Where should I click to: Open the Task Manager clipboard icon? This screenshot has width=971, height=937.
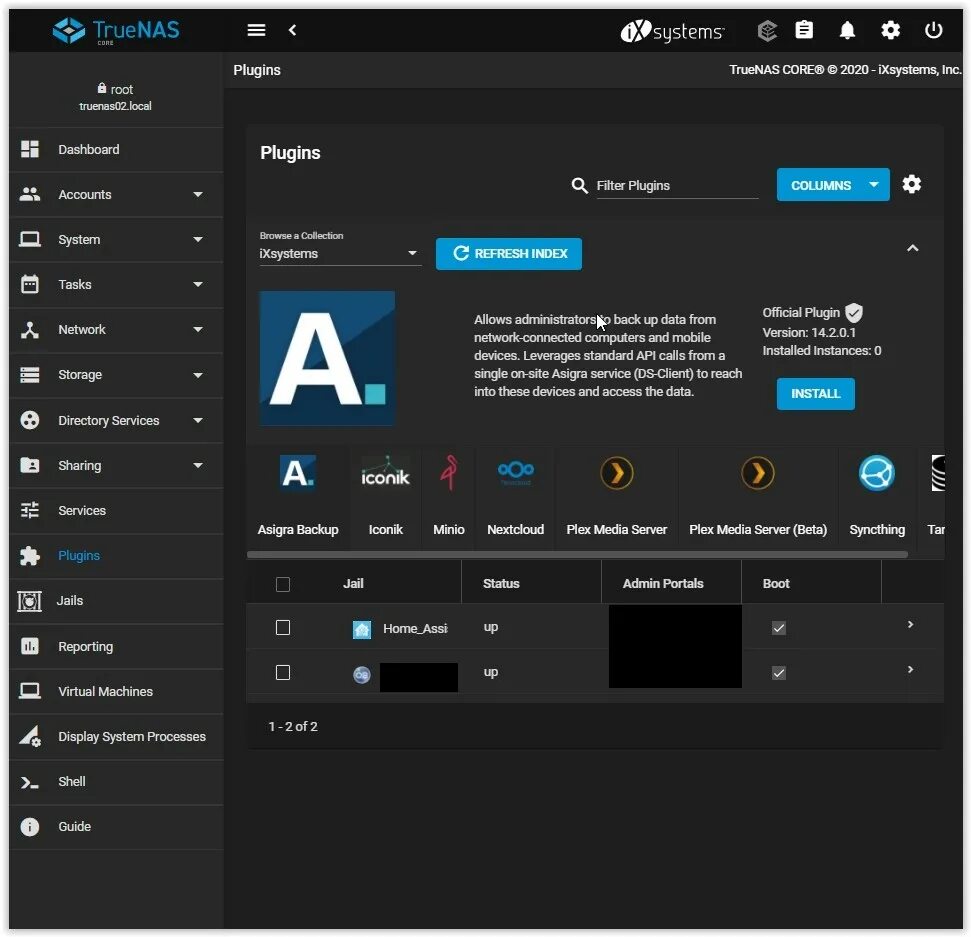[804, 30]
